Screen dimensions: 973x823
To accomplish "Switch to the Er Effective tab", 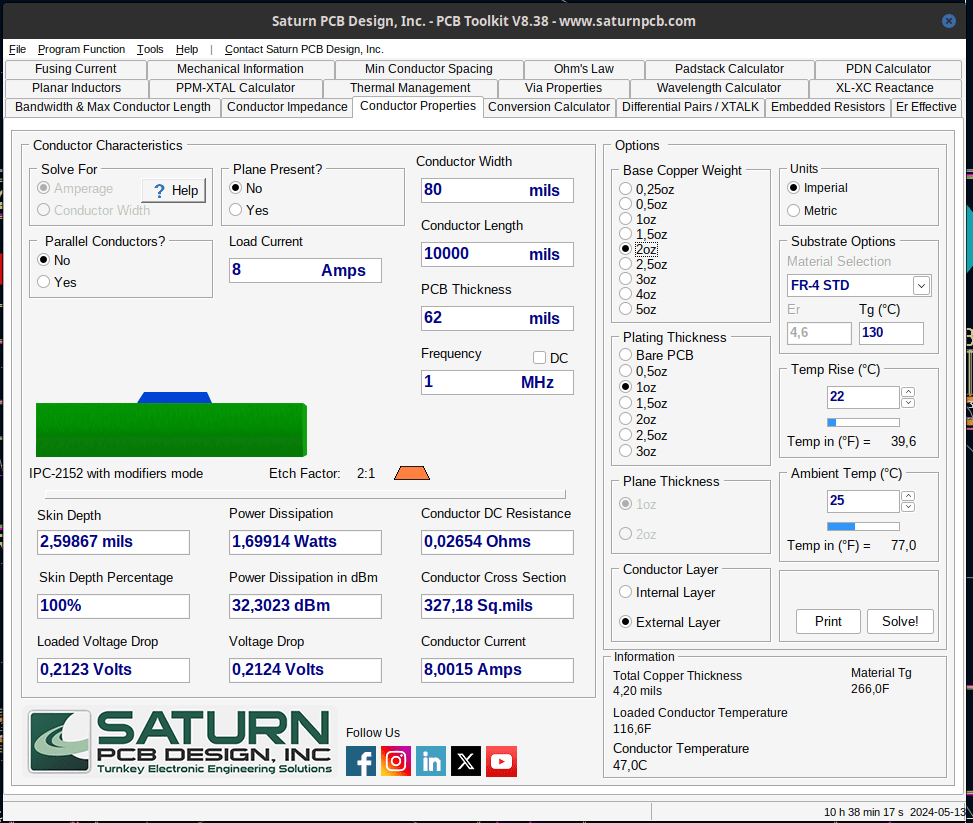I will [926, 107].
